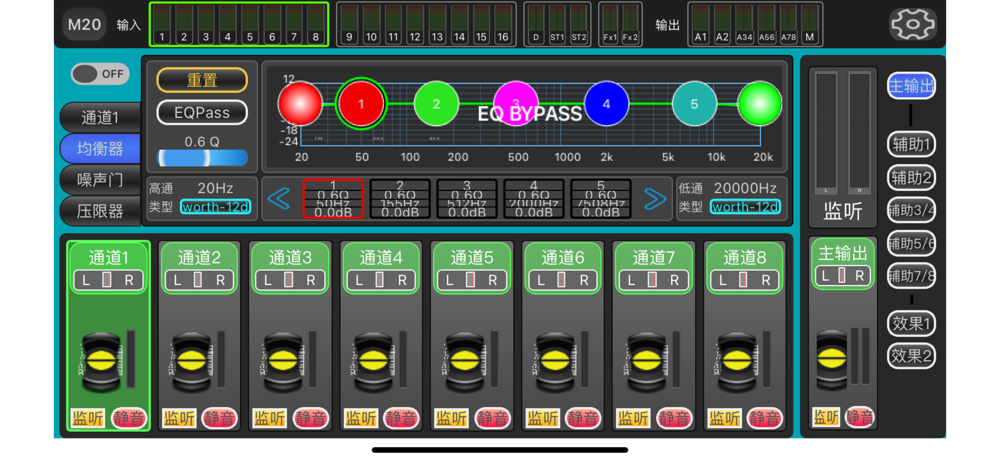Select 辅助3/4 bus button
This screenshot has width=1000, height=462.
click(x=911, y=210)
